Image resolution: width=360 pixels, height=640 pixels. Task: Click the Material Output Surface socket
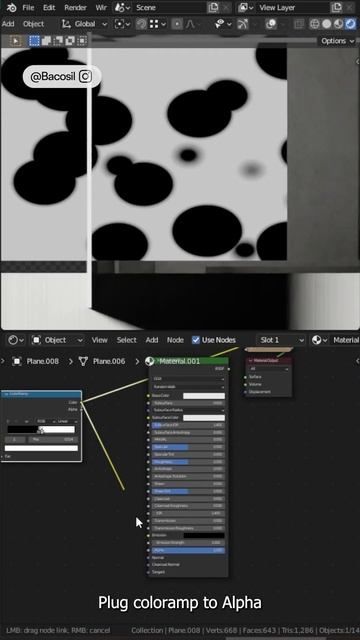pyautogui.click(x=246, y=377)
